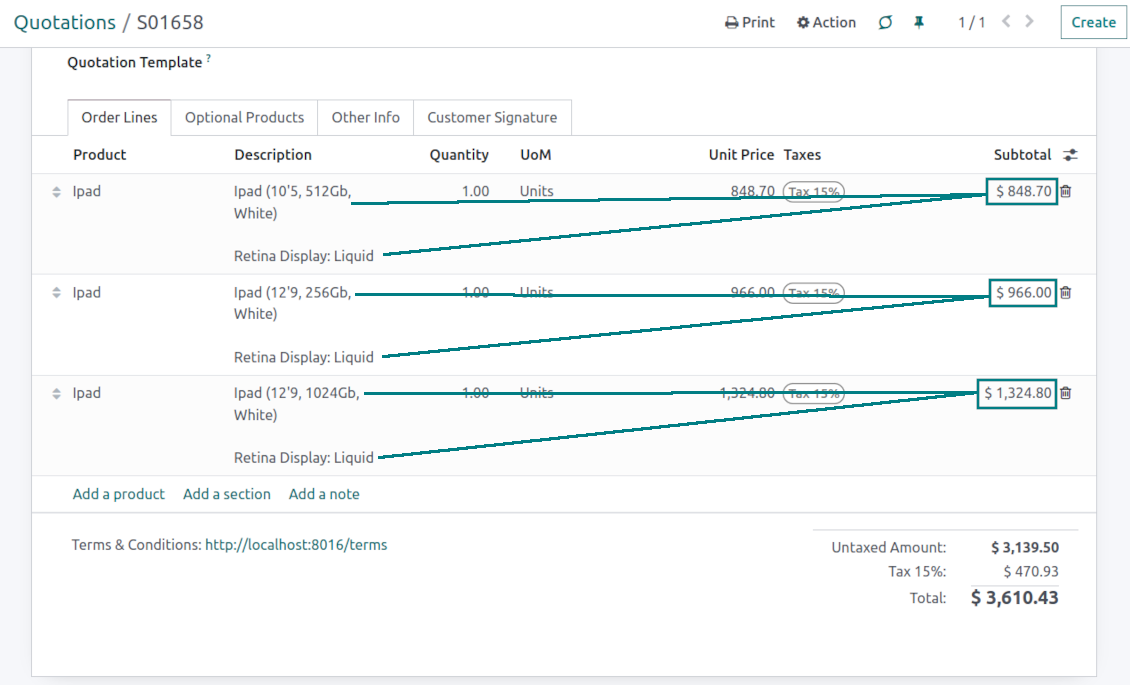Click unit price 848.70 cell
The width and height of the screenshot is (1130, 685).
752,192
